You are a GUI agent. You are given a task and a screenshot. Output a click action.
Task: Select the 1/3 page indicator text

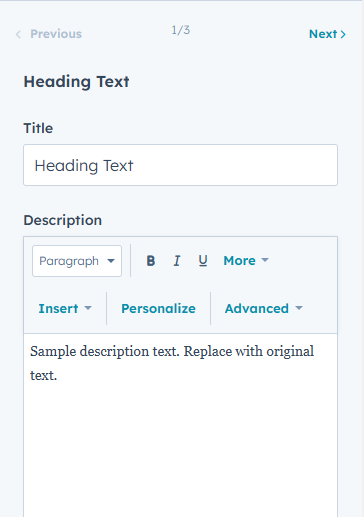pyautogui.click(x=181, y=30)
